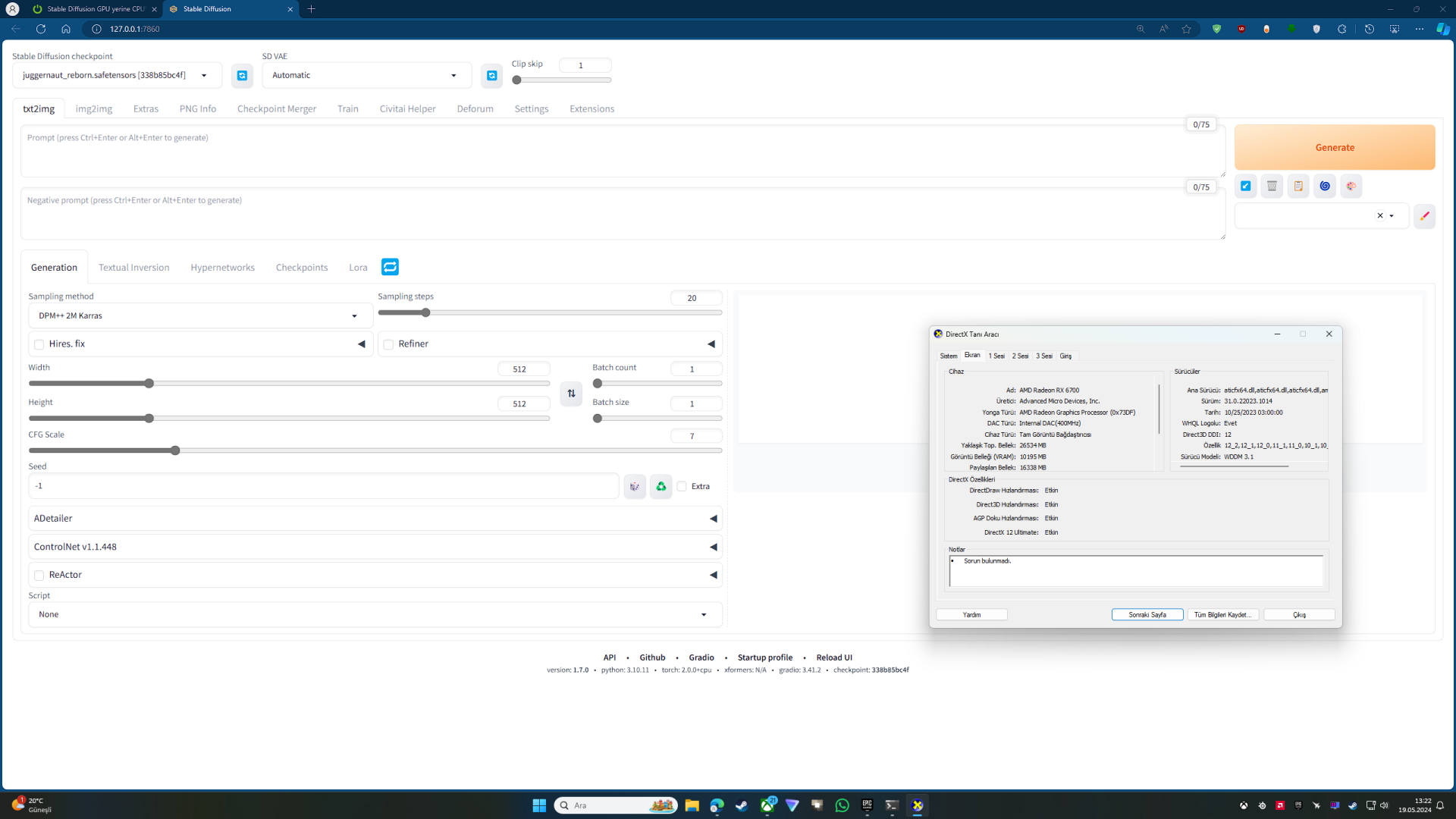
Task: Click the blue spiral icon
Action: 1325,186
